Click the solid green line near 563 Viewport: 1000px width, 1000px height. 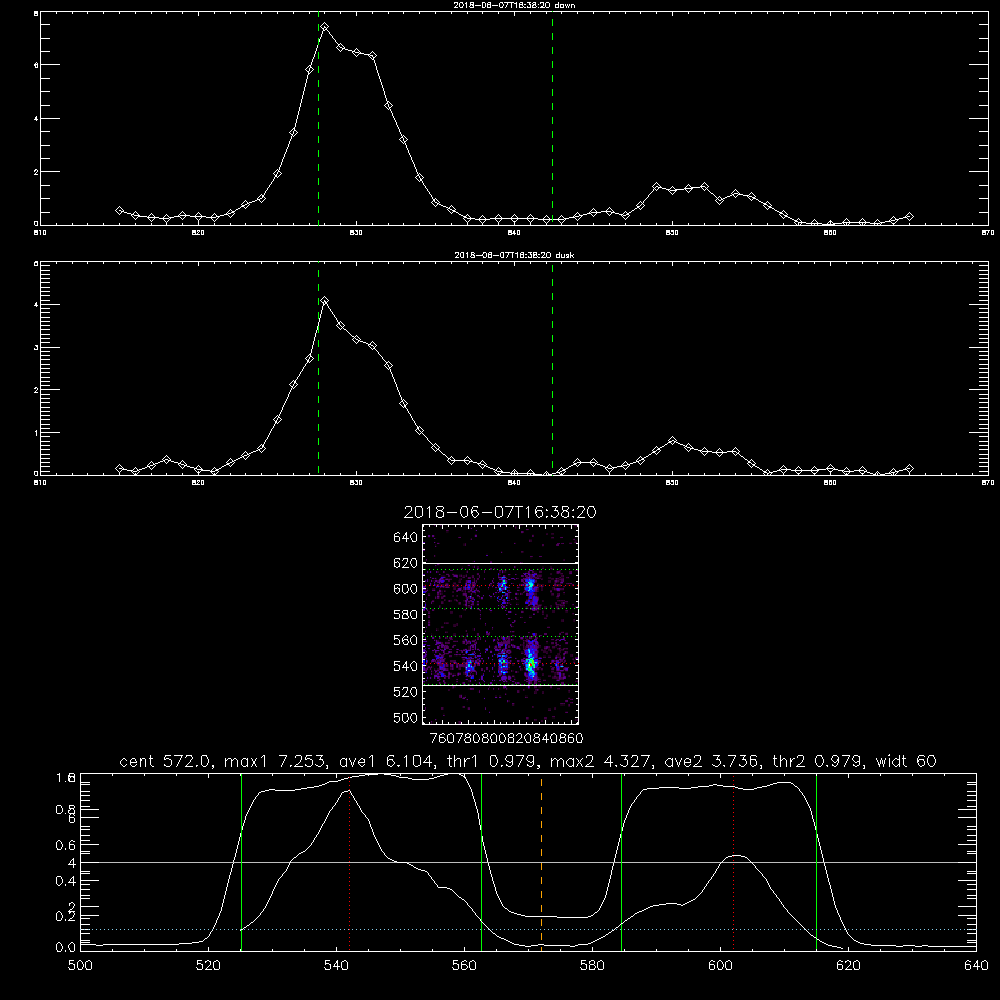point(482,862)
